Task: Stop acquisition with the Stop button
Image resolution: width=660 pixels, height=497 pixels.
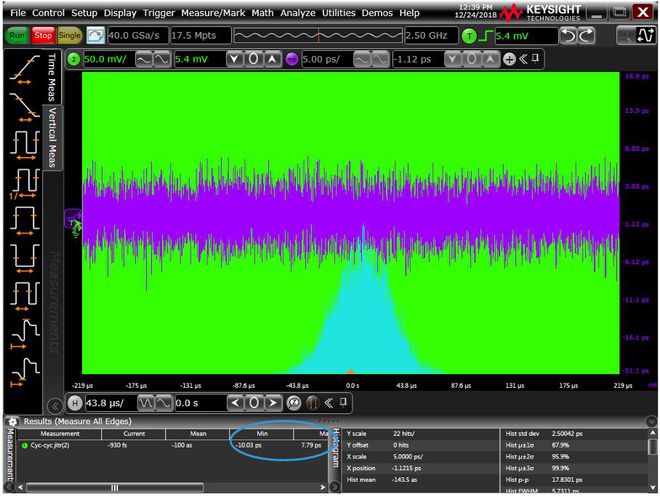Action: pyautogui.click(x=43, y=35)
